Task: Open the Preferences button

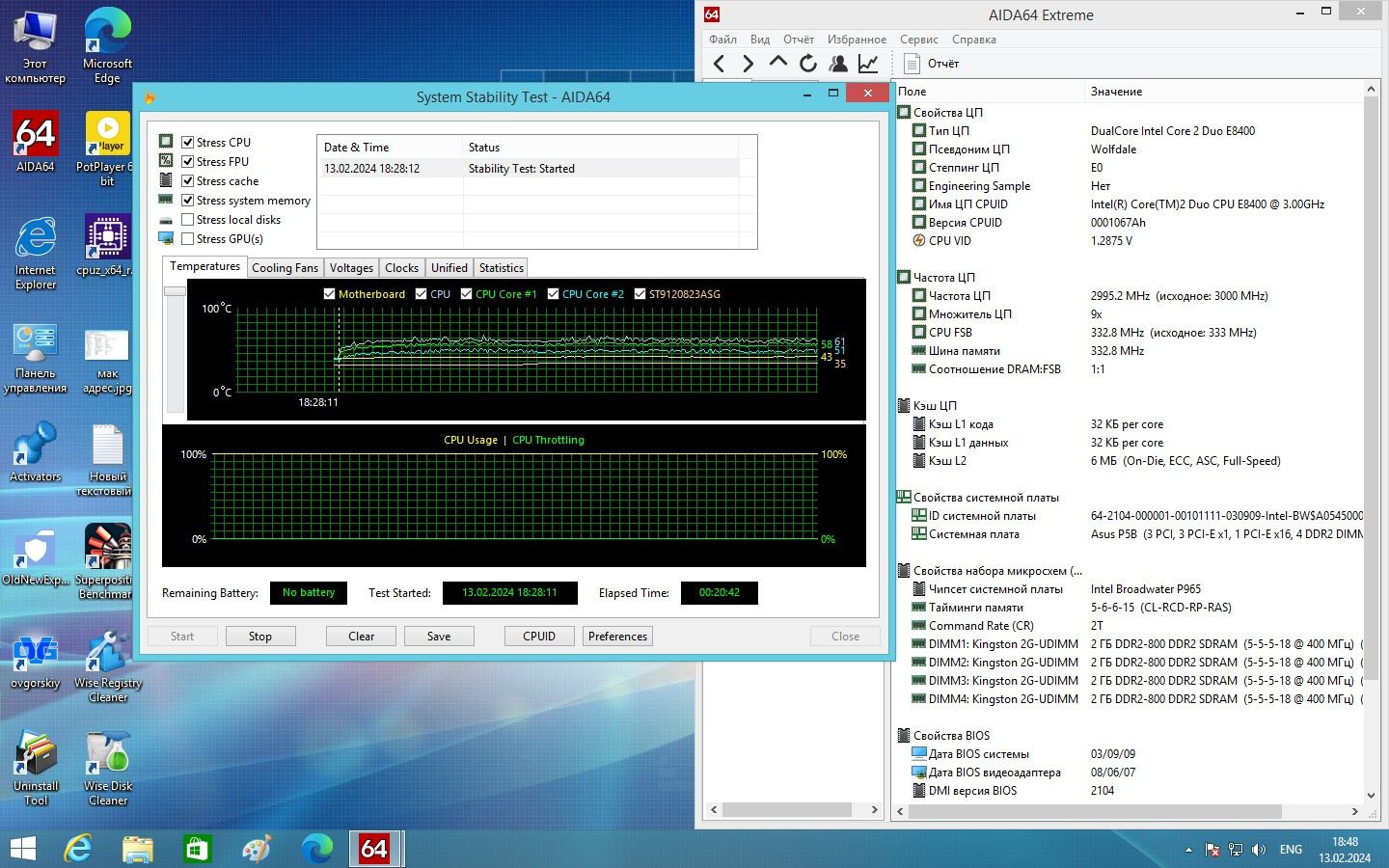Action: pos(617,637)
